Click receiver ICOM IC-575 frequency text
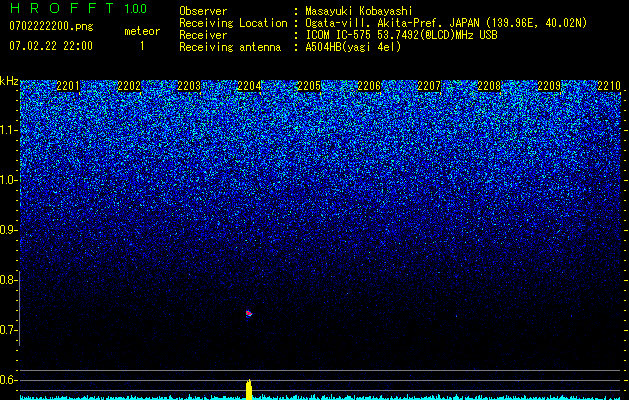Viewport: 629px width, 400px height. tap(401, 35)
